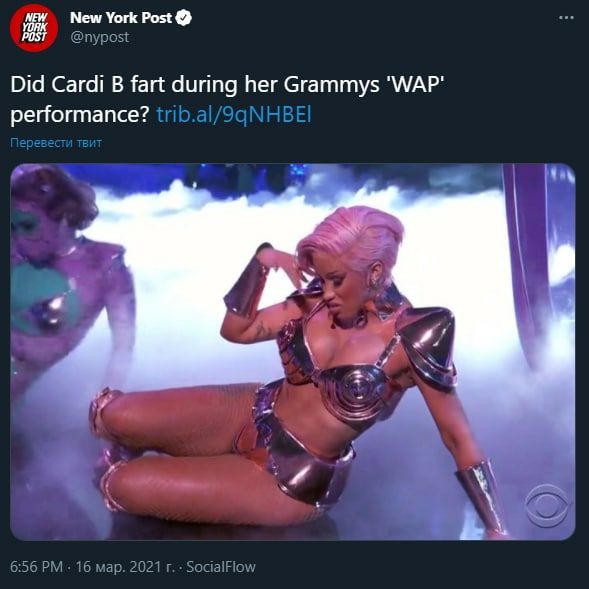Click the CBS eye logo watermark
The image size is (589, 589).
coord(547,506)
